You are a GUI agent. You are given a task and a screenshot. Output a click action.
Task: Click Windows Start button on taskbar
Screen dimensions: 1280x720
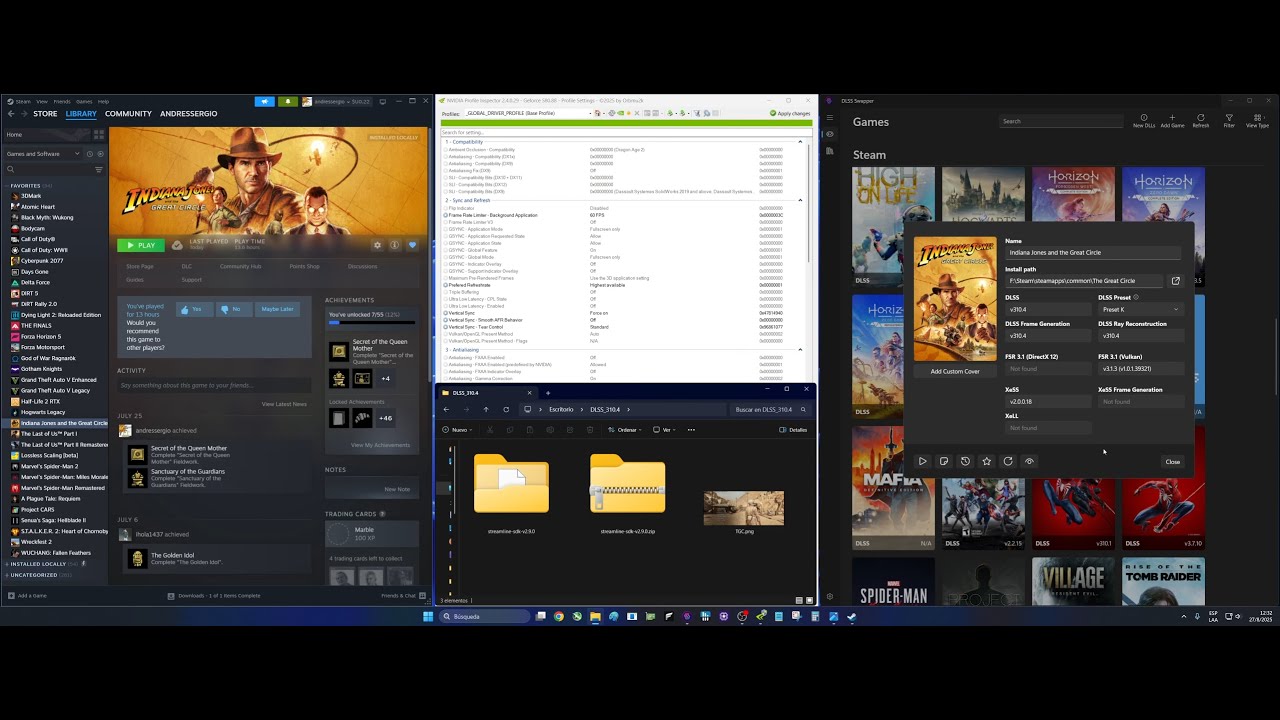click(x=428, y=616)
